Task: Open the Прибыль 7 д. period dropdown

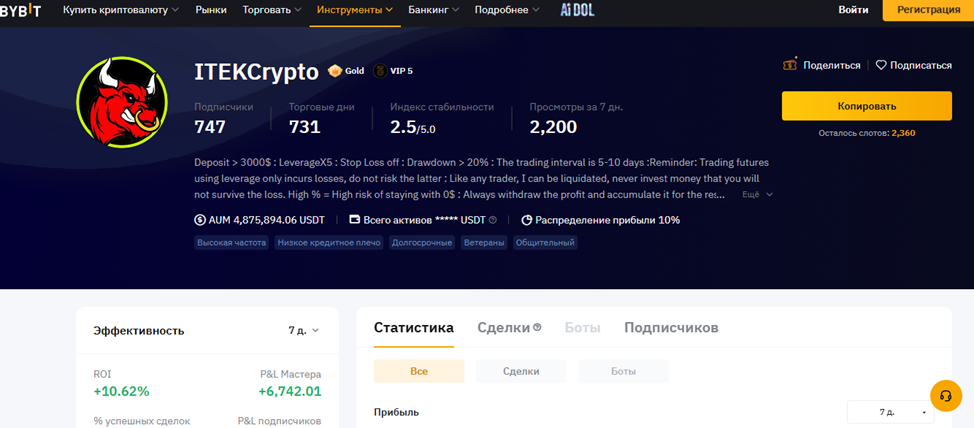Action: pos(890,412)
